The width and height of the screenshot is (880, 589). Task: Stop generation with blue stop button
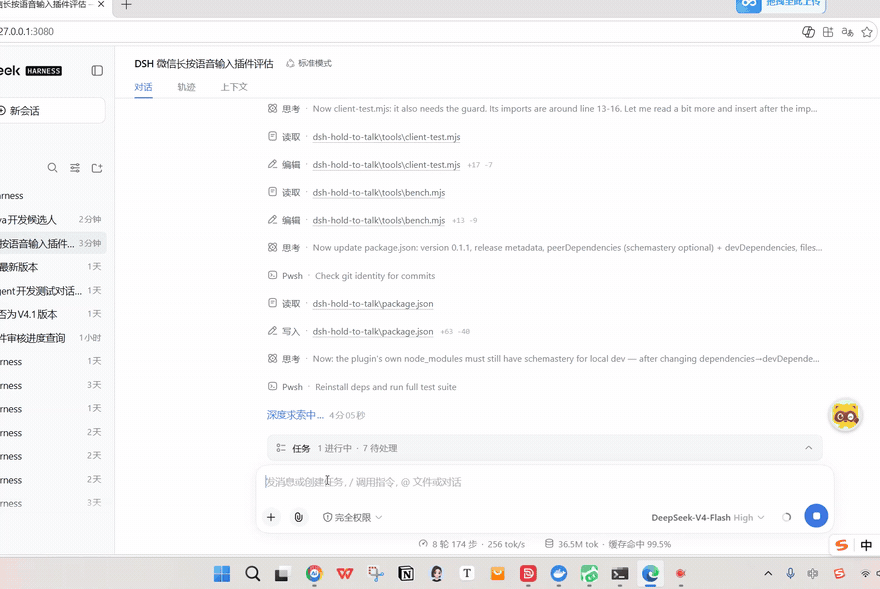pyautogui.click(x=816, y=515)
